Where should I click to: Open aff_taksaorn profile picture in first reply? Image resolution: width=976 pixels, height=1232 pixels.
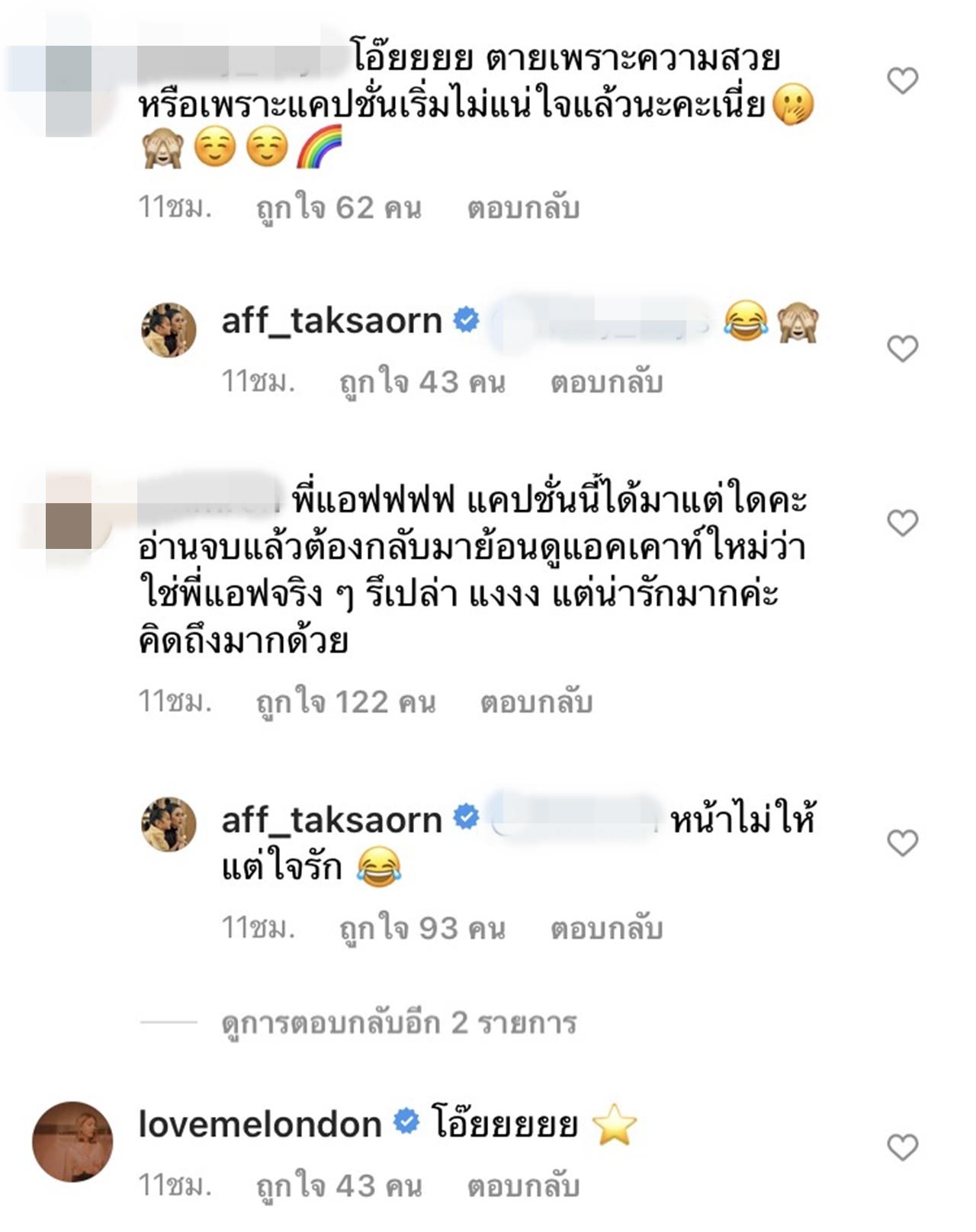pyautogui.click(x=169, y=329)
